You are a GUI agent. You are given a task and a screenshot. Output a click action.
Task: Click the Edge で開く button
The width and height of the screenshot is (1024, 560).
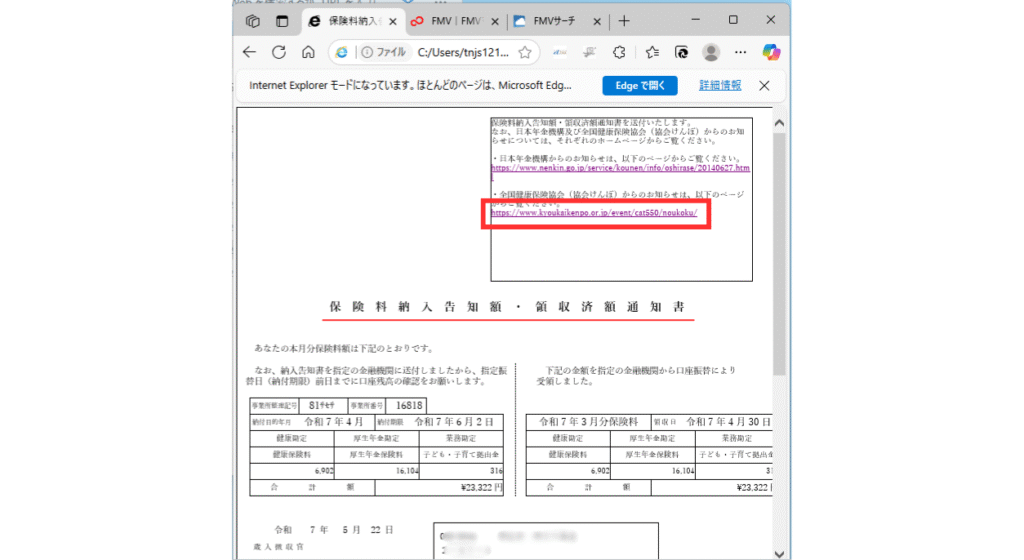[640, 86]
